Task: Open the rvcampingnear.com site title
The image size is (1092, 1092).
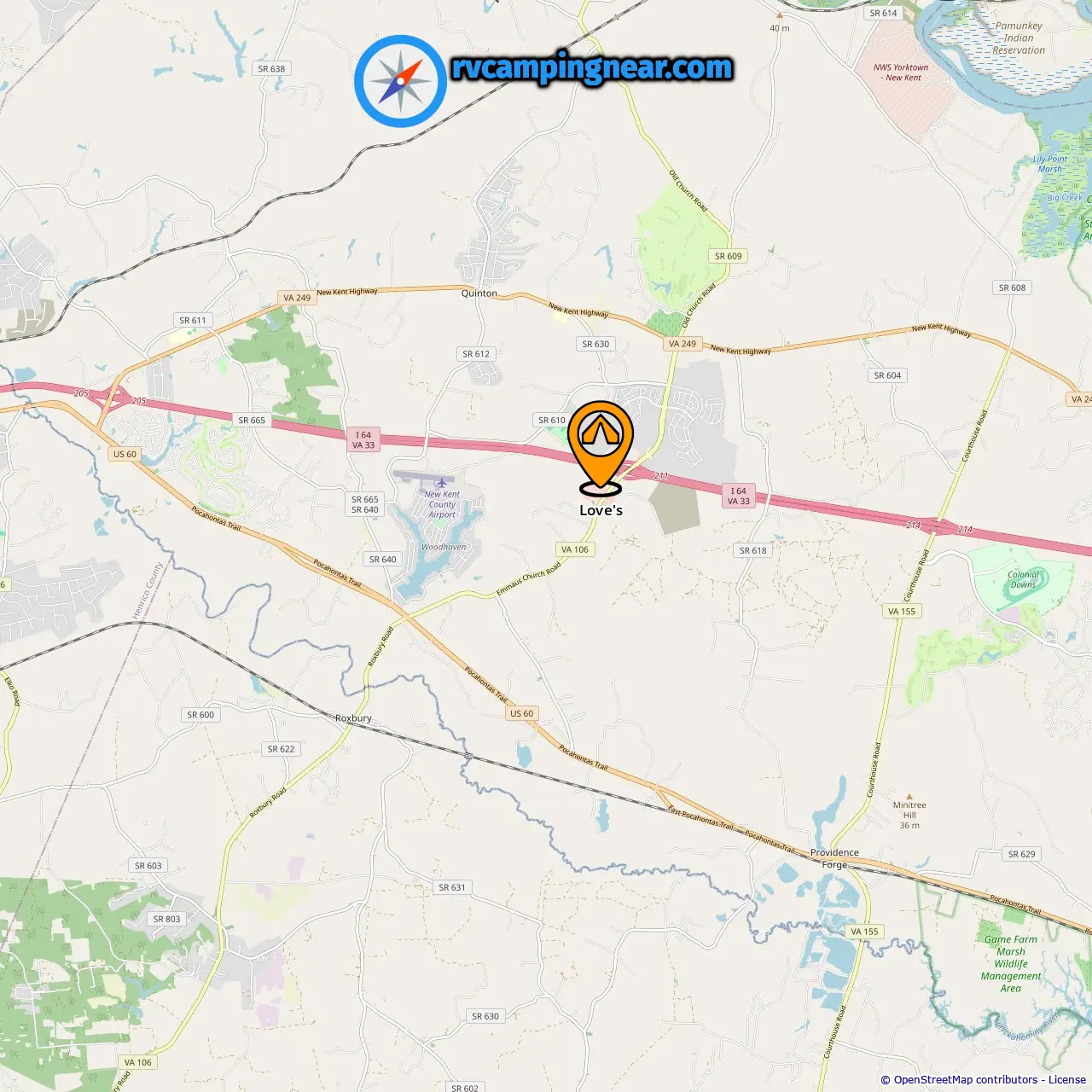Action: click(x=592, y=68)
